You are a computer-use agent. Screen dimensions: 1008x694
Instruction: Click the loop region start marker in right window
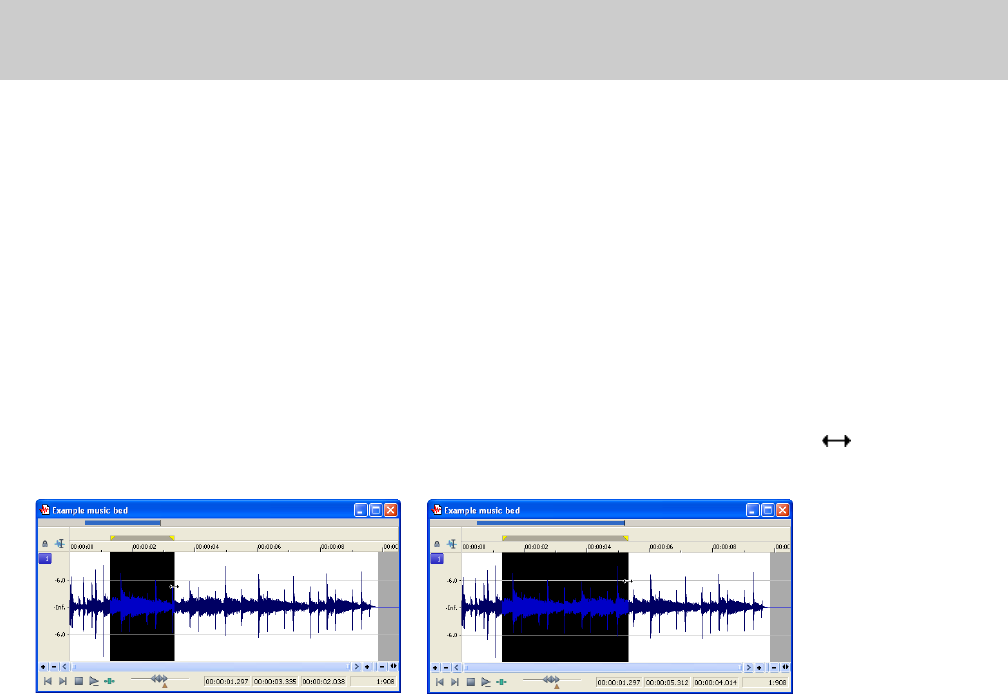pos(505,538)
